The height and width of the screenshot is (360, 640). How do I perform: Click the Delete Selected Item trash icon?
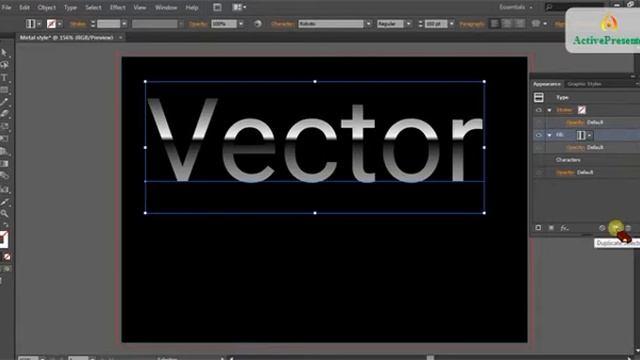pyautogui.click(x=629, y=228)
